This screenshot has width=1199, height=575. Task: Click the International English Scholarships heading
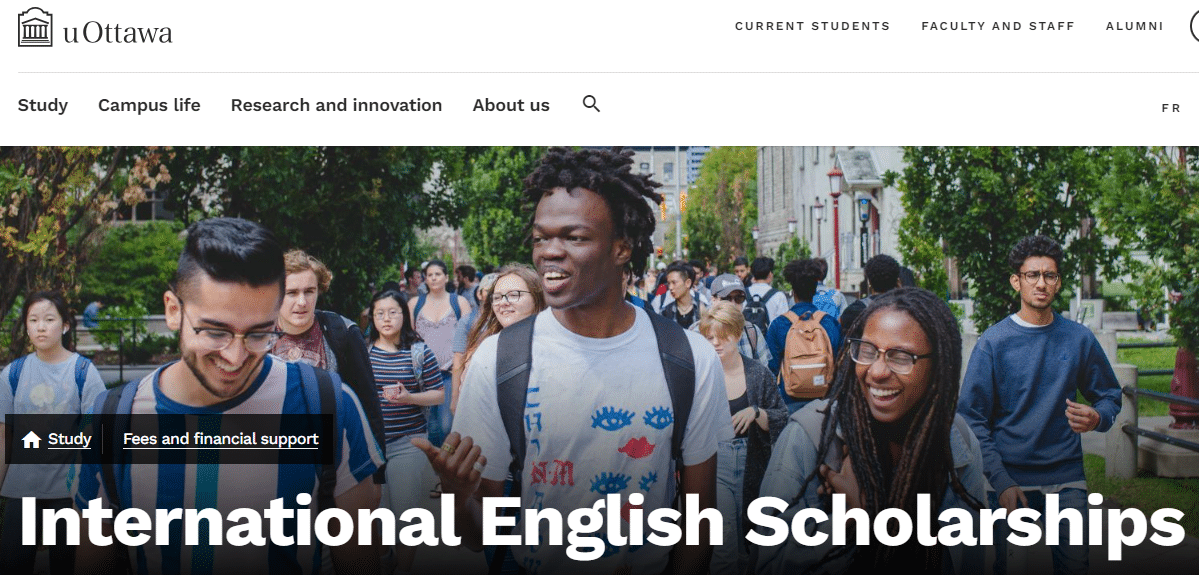(602, 521)
